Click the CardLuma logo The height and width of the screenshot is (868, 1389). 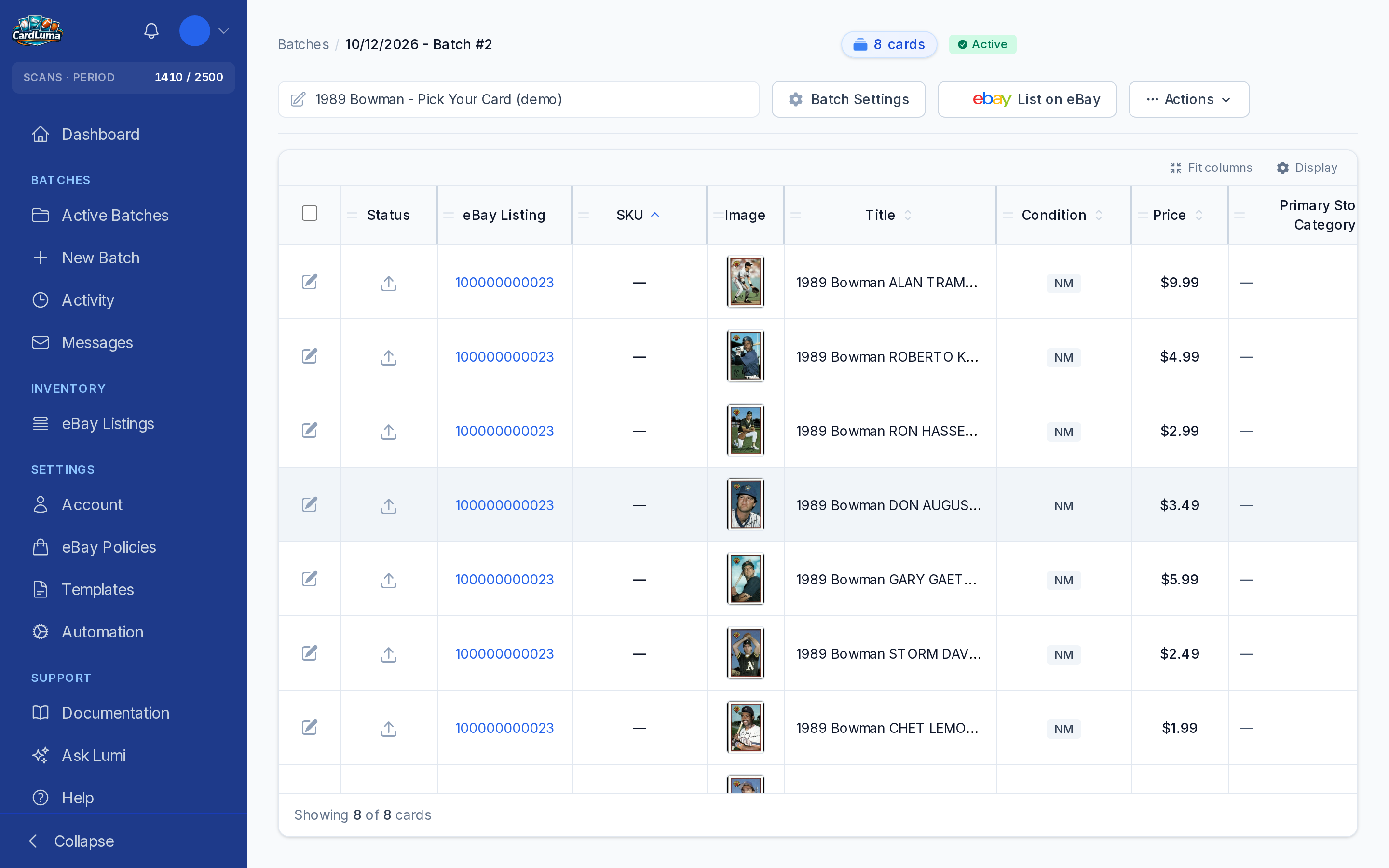tap(37, 31)
